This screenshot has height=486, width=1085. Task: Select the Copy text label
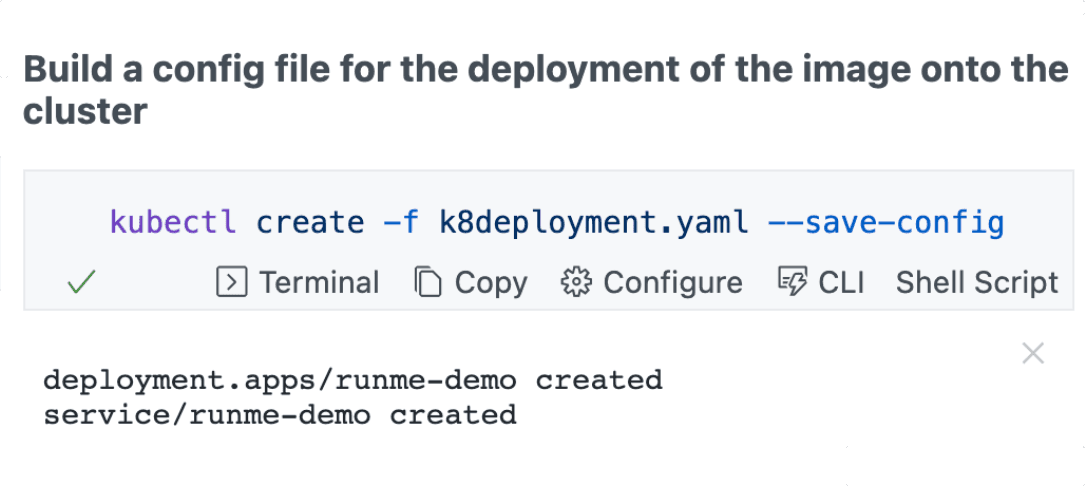coord(491,282)
